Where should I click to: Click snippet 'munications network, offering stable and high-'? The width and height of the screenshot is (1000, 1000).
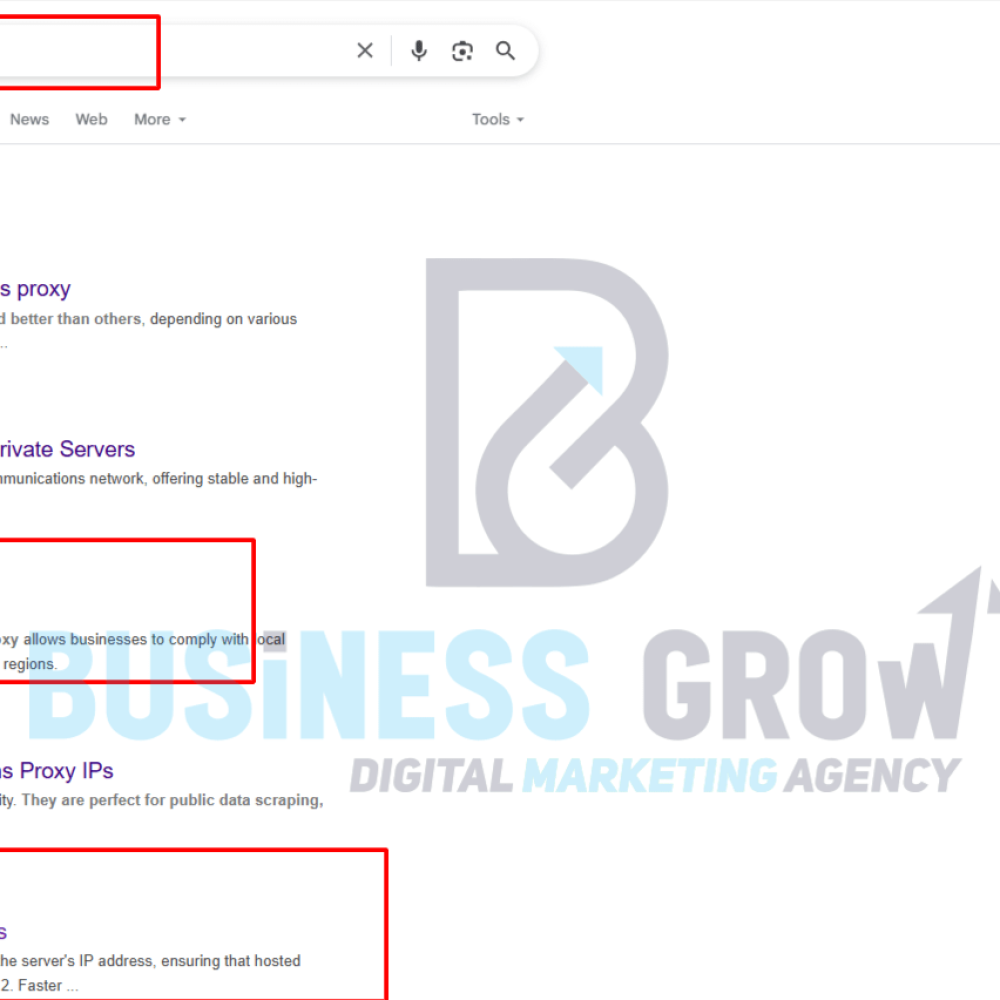click(x=159, y=478)
